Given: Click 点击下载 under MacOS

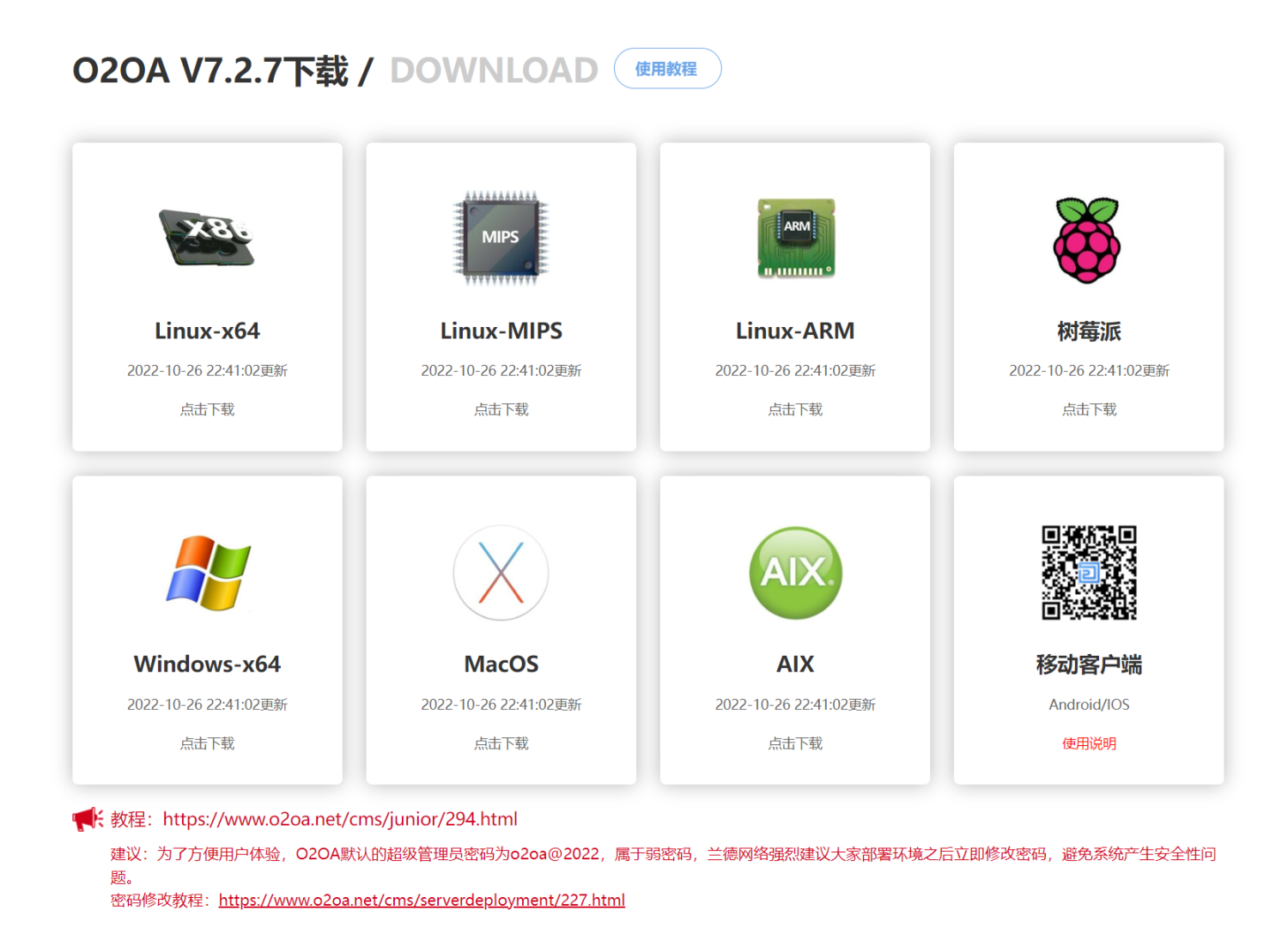Looking at the screenshot, I should (x=501, y=743).
